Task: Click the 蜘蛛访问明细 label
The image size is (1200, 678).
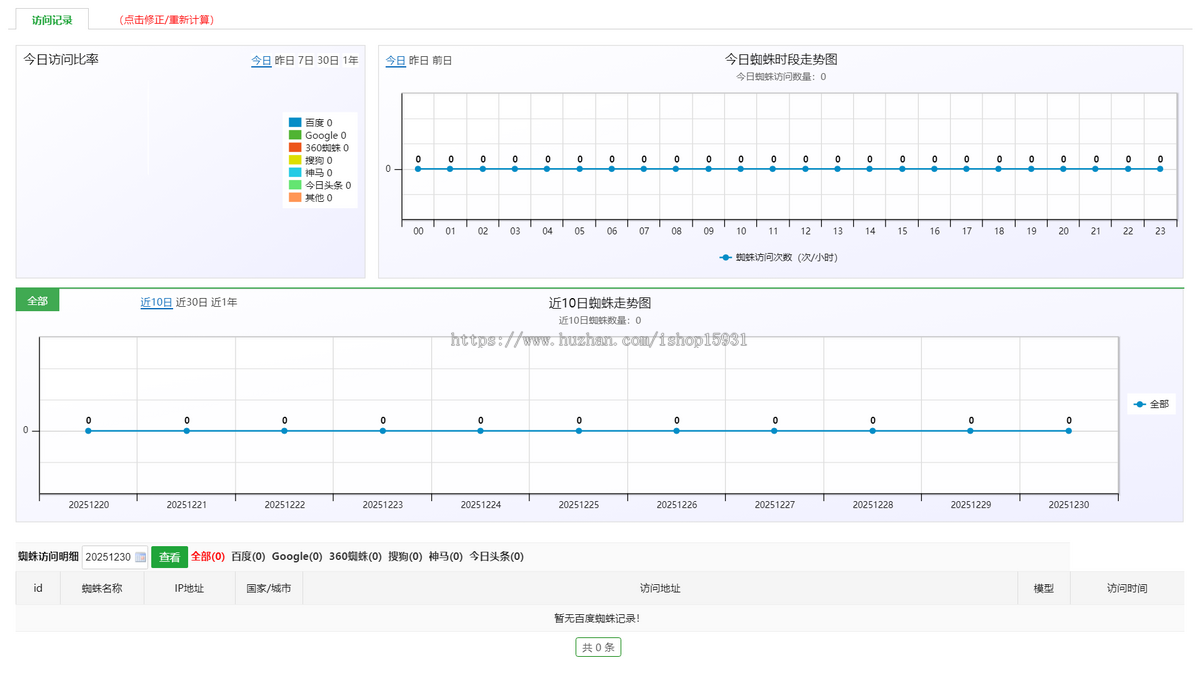Action: click(48, 557)
